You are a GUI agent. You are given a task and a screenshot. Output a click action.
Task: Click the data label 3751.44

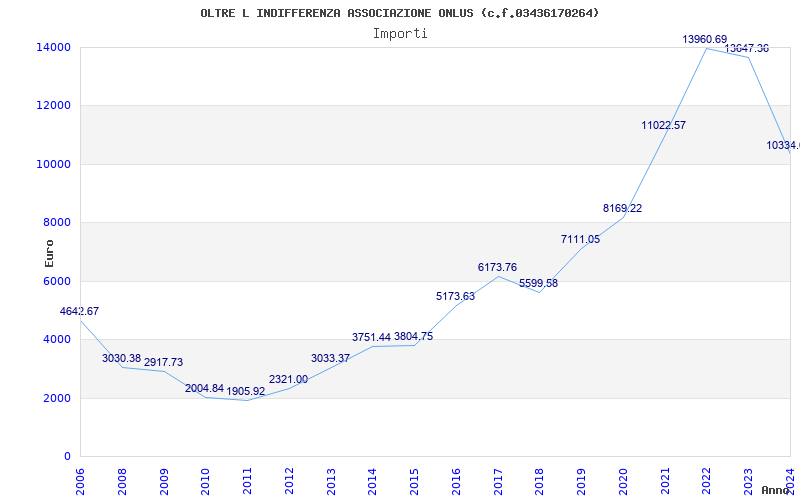tap(371, 337)
